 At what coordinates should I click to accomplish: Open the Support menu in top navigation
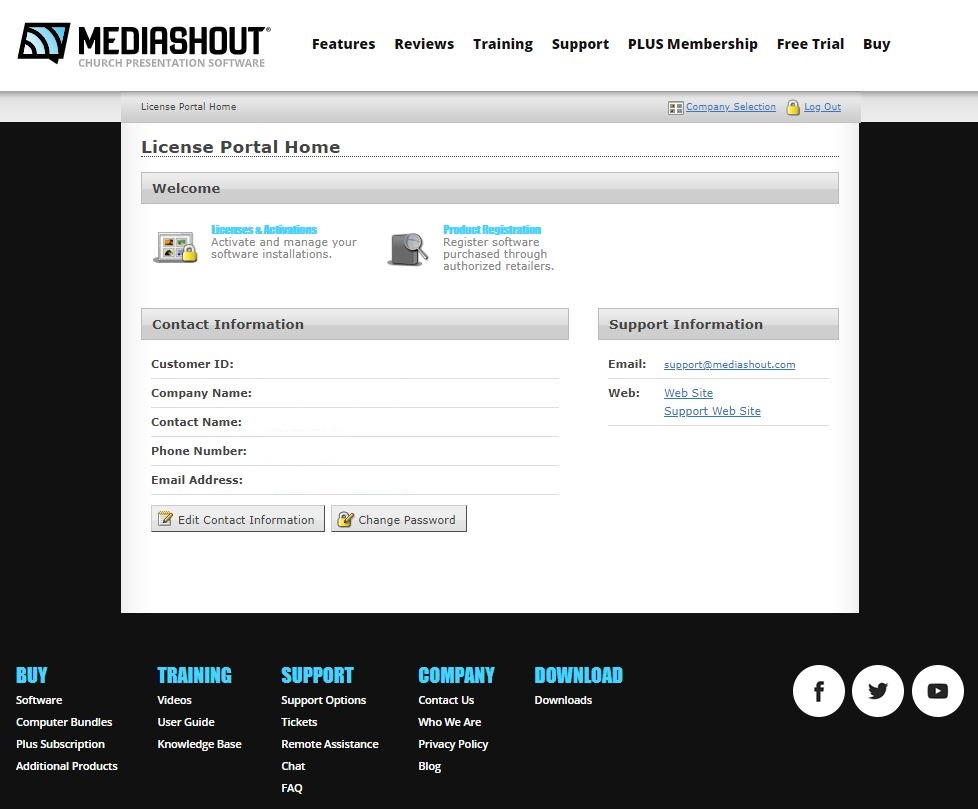(580, 44)
